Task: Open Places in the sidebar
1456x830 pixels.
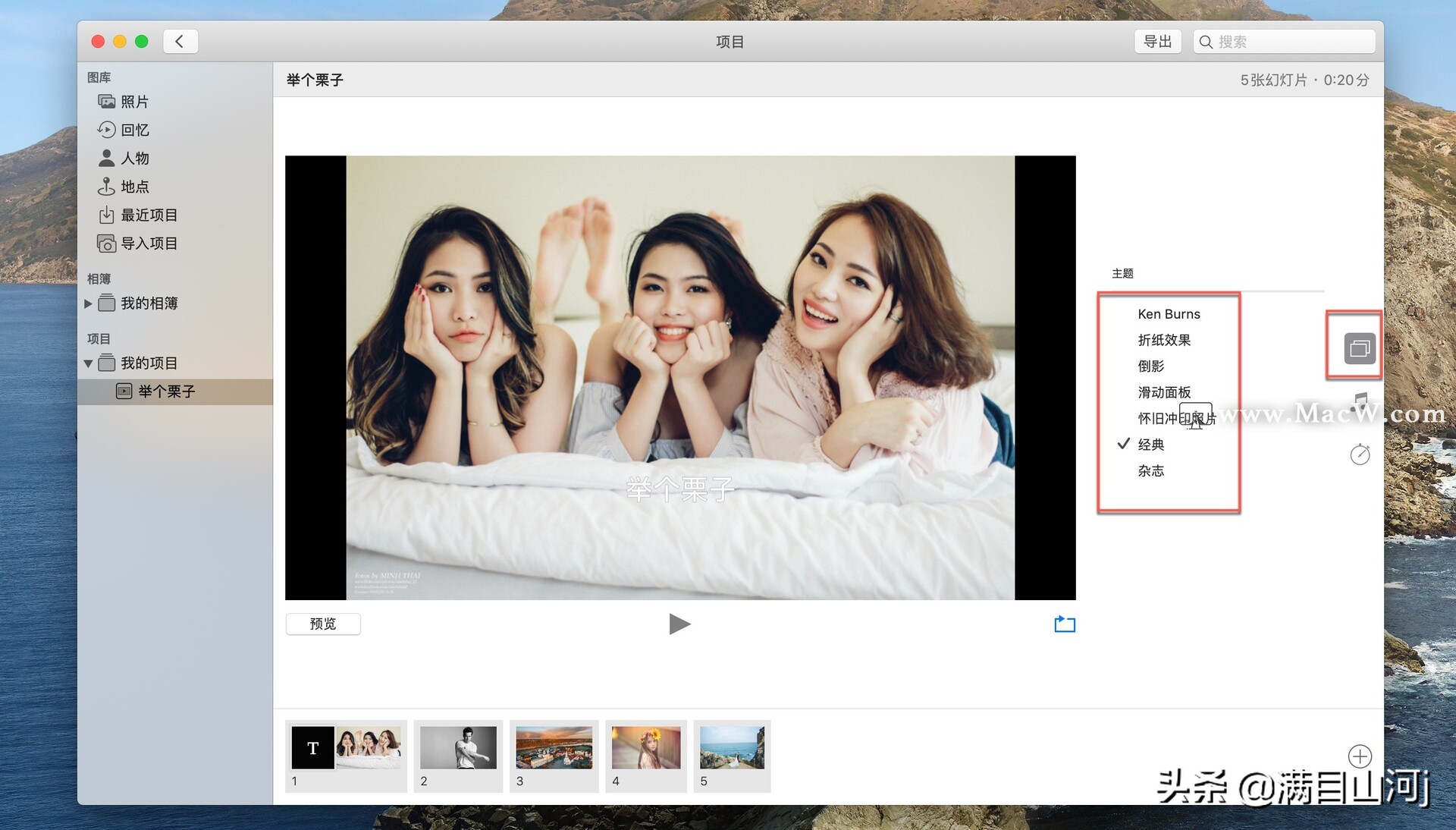Action: [x=134, y=187]
